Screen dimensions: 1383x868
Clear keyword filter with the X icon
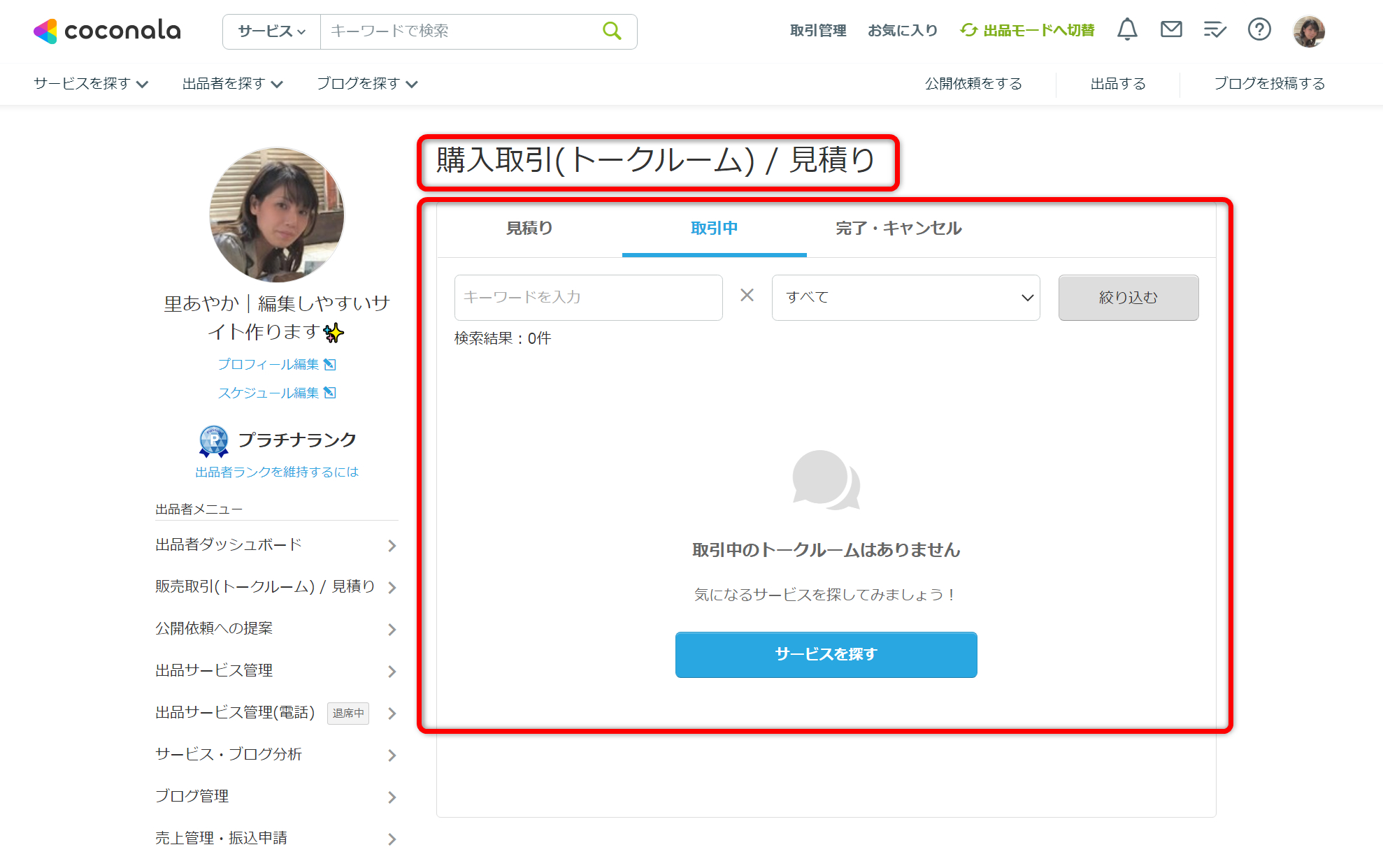coord(747,296)
